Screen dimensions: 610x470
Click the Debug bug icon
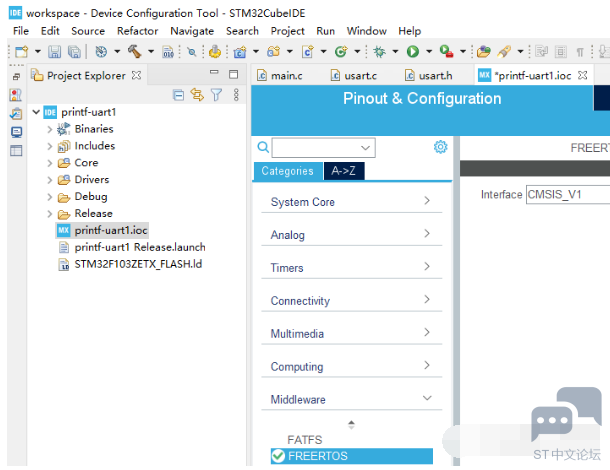(379, 51)
